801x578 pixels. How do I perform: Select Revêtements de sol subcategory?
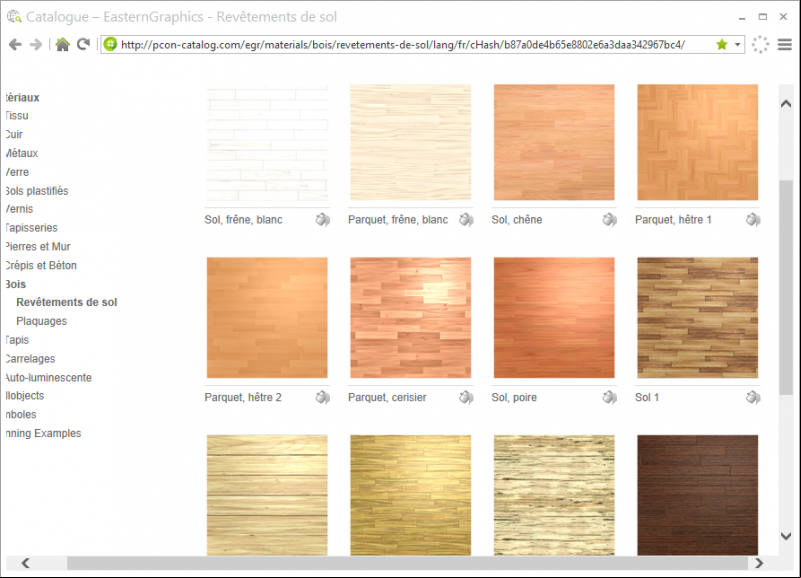pos(67,303)
